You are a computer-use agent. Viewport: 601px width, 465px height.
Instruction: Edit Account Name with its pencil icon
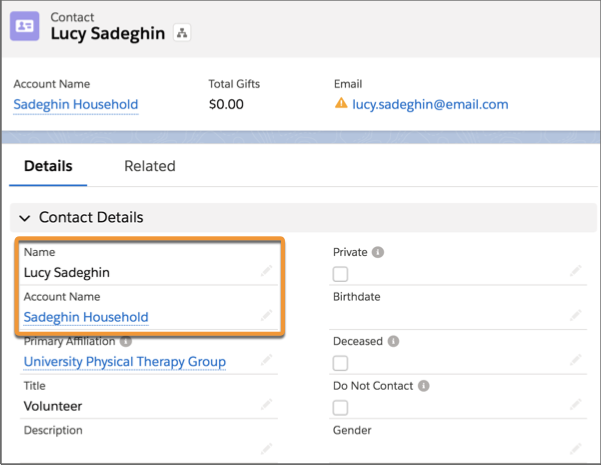[x=266, y=315]
